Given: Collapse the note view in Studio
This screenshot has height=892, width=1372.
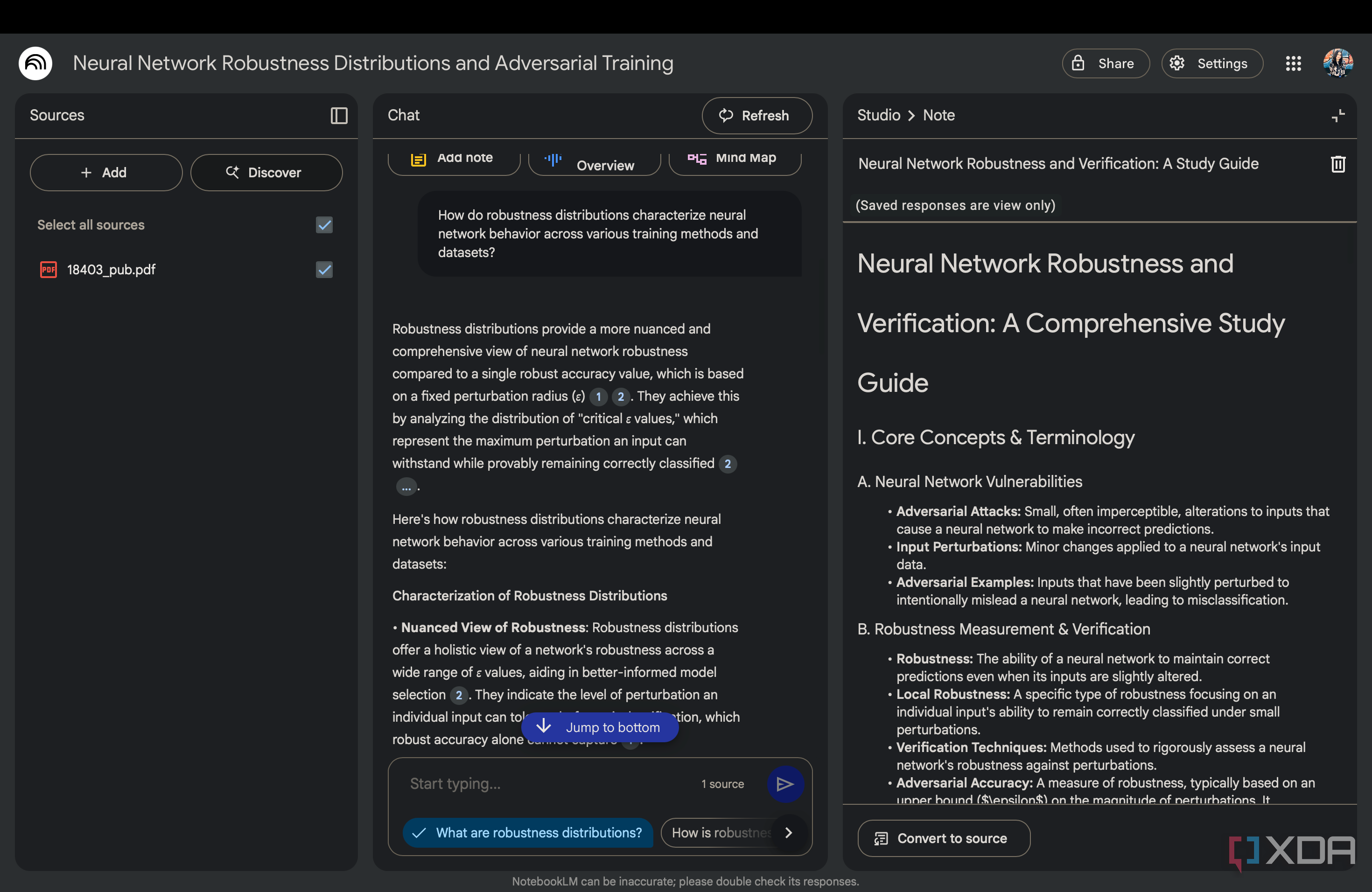Looking at the screenshot, I should pyautogui.click(x=1338, y=116).
